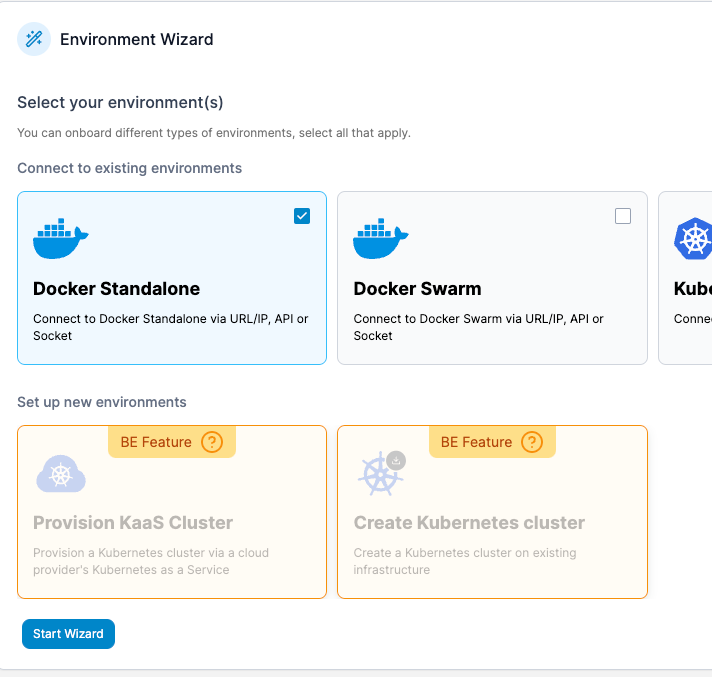Check the Docker Swarm checkbox
712x677 pixels.
coord(623,216)
